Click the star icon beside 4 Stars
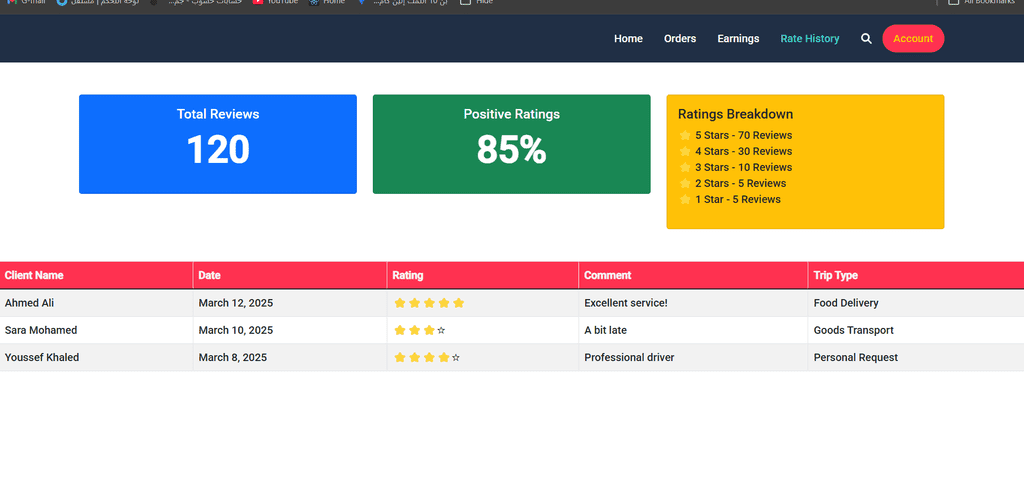The image size is (1024, 478). 685,151
